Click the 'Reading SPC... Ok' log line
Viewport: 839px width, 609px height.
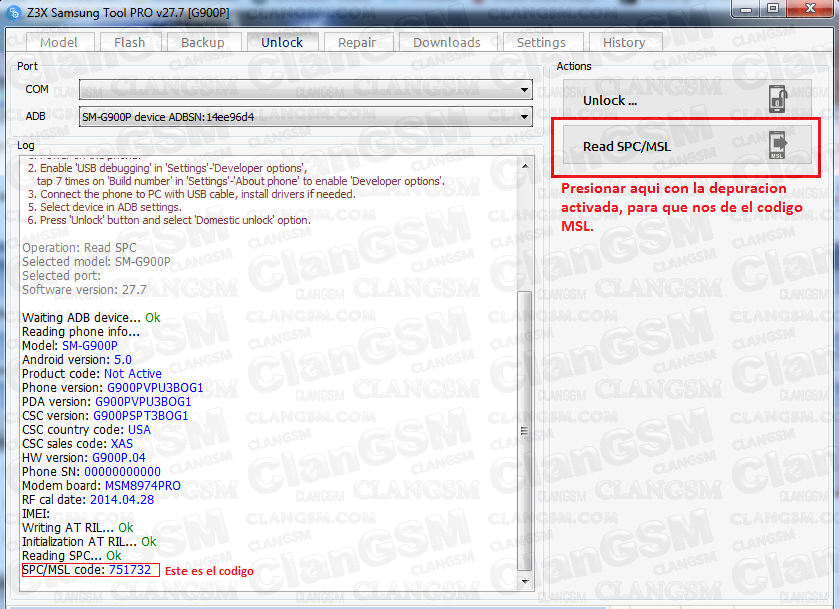72,555
